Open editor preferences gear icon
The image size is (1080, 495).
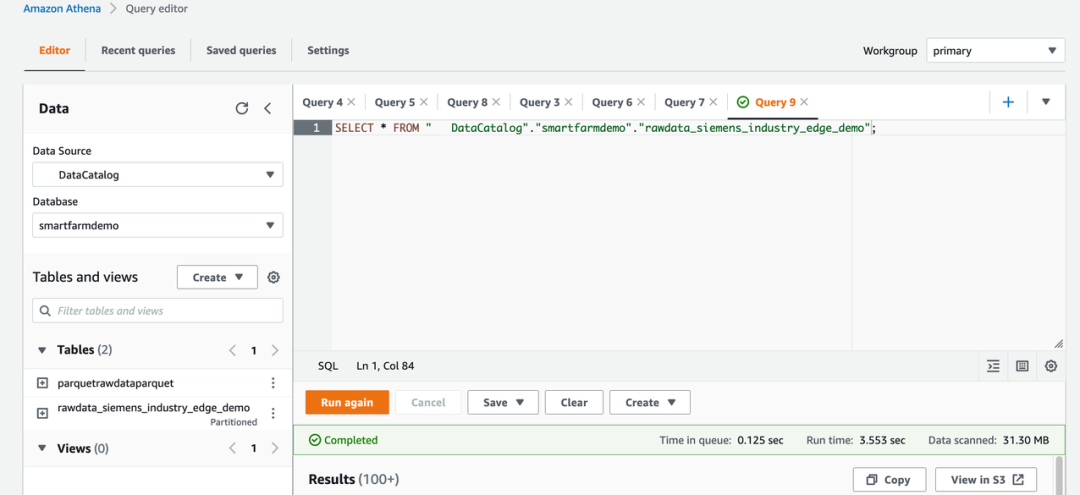click(1051, 366)
